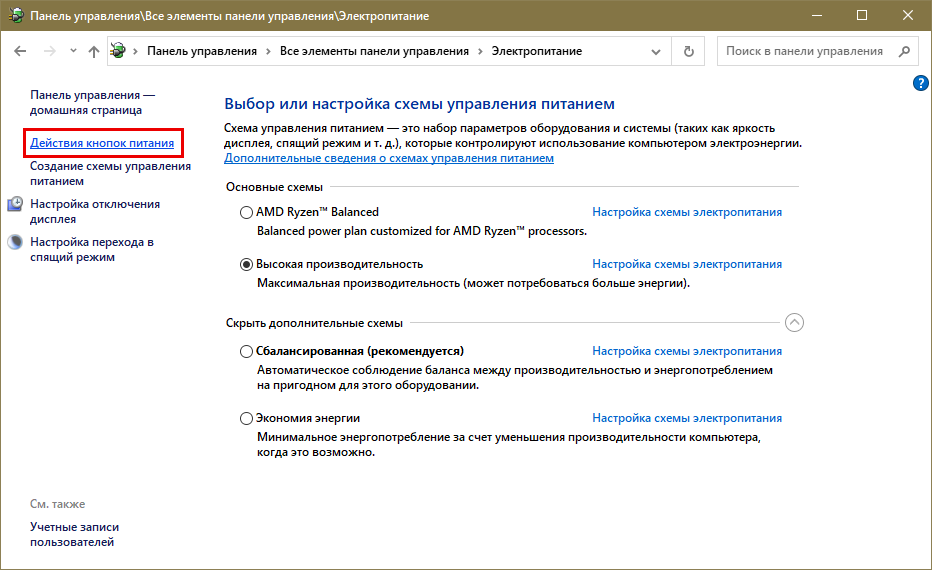The width and height of the screenshot is (932, 570).
Task: Select the Высокая производительность radio button
Action: click(x=247, y=264)
